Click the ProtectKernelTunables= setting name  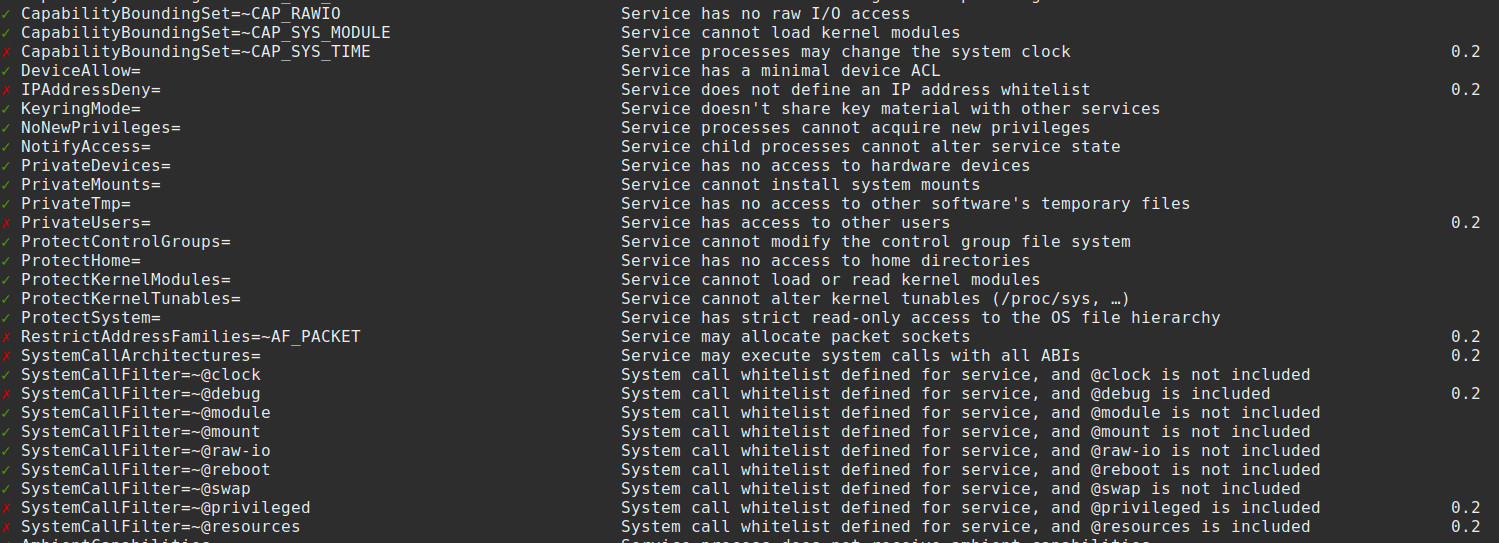coord(130,299)
